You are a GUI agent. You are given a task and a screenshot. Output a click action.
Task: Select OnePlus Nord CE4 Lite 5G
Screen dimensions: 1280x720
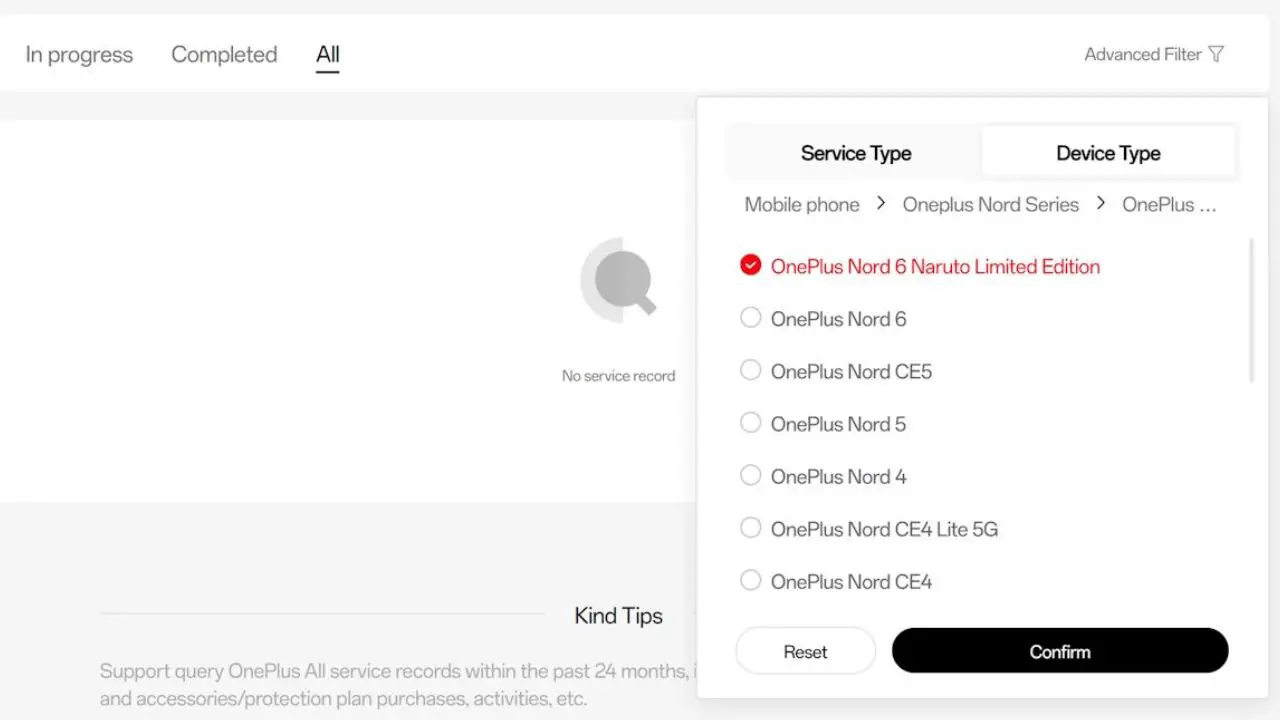click(751, 528)
